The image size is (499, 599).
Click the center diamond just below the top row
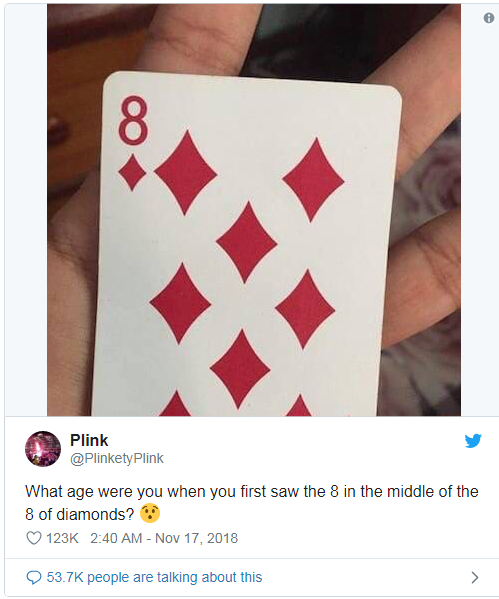click(x=246, y=243)
